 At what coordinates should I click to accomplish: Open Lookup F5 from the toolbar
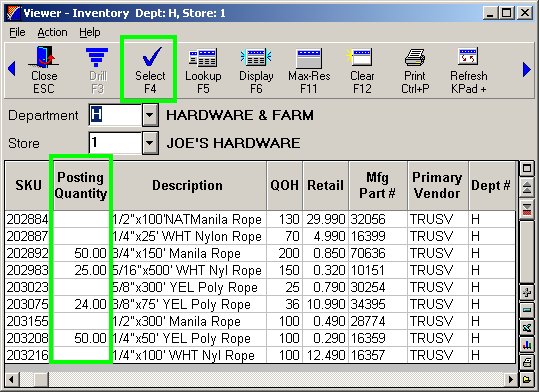[x=203, y=70]
